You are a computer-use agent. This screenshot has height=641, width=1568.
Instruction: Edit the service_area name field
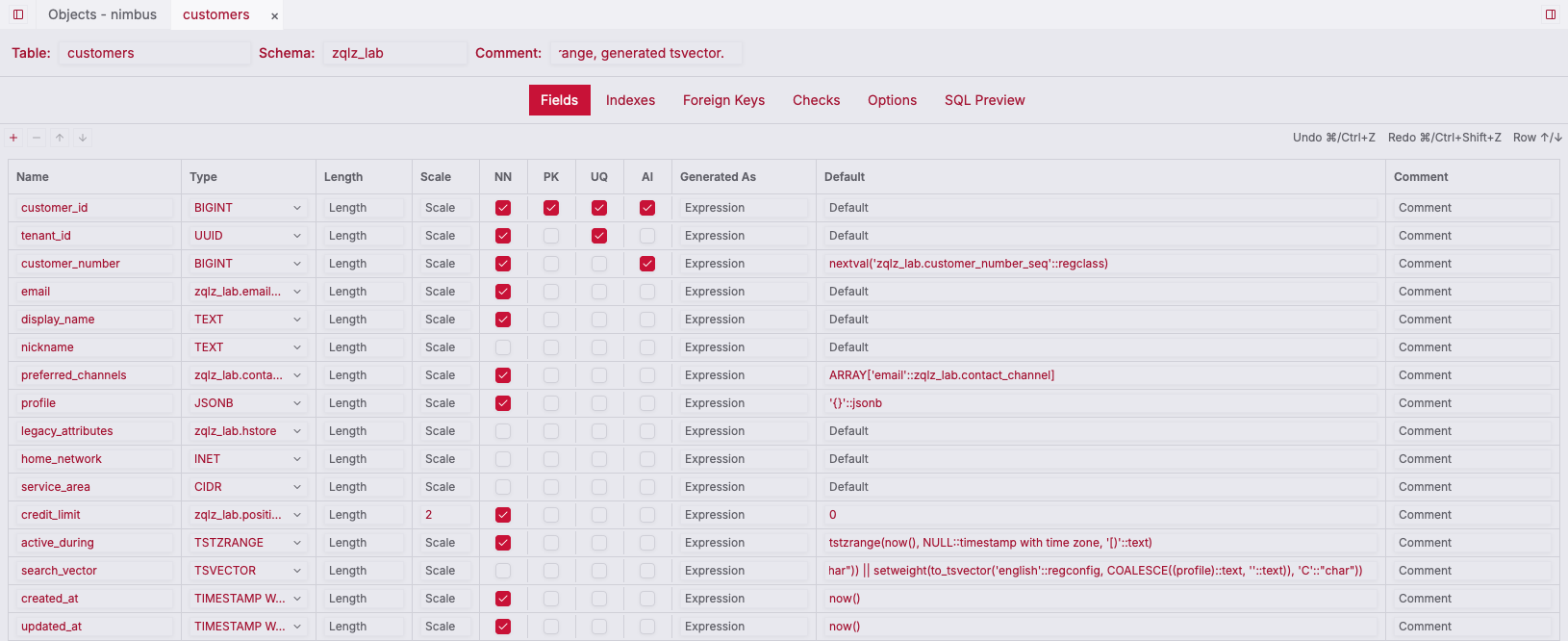point(94,487)
